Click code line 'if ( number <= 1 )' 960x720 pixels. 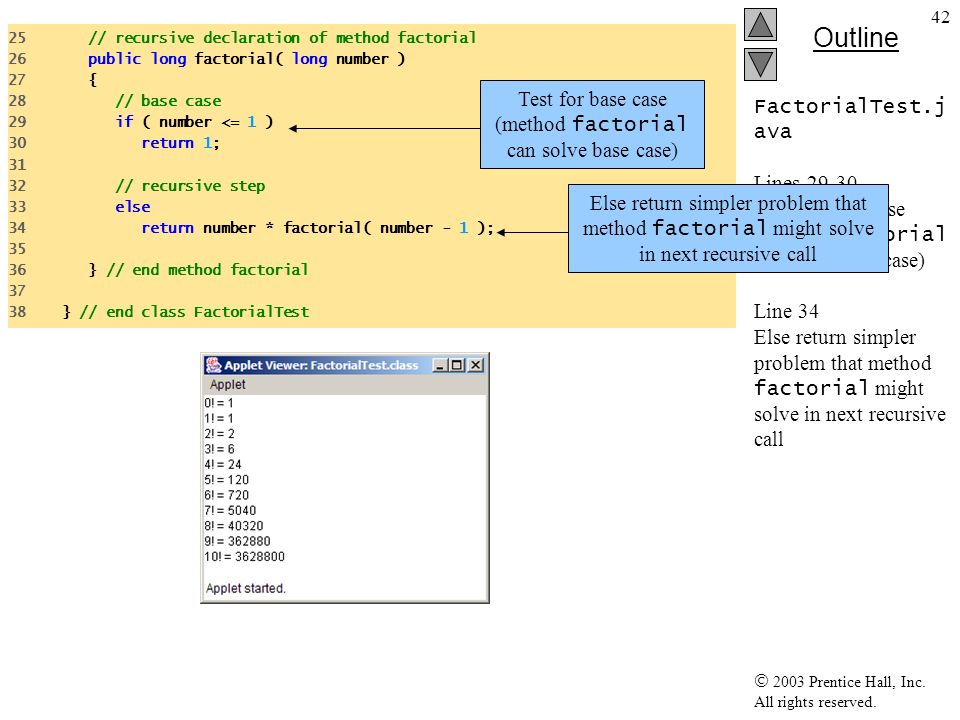coord(195,122)
